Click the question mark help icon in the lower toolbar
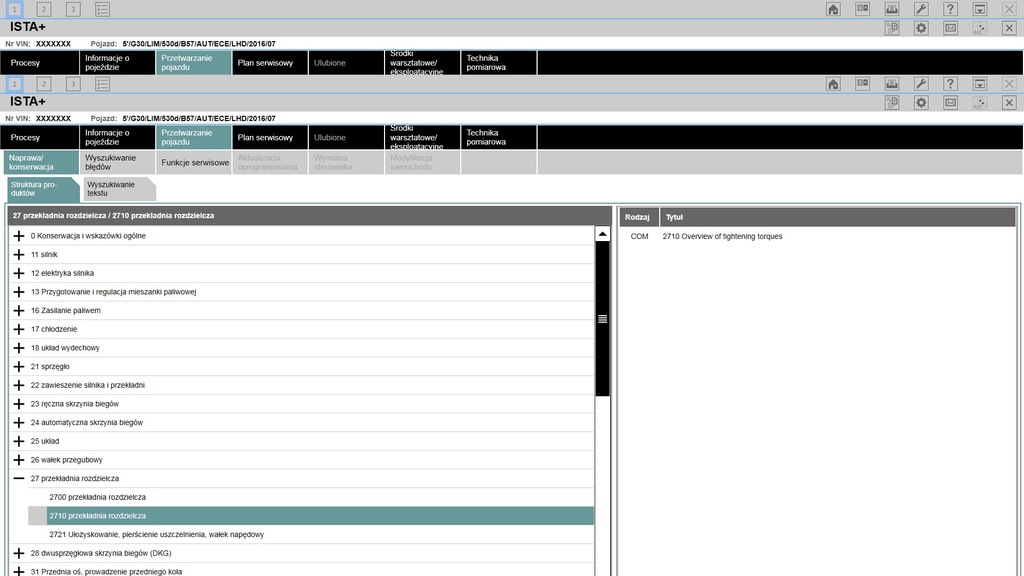The image size is (1024, 576). coord(950,84)
